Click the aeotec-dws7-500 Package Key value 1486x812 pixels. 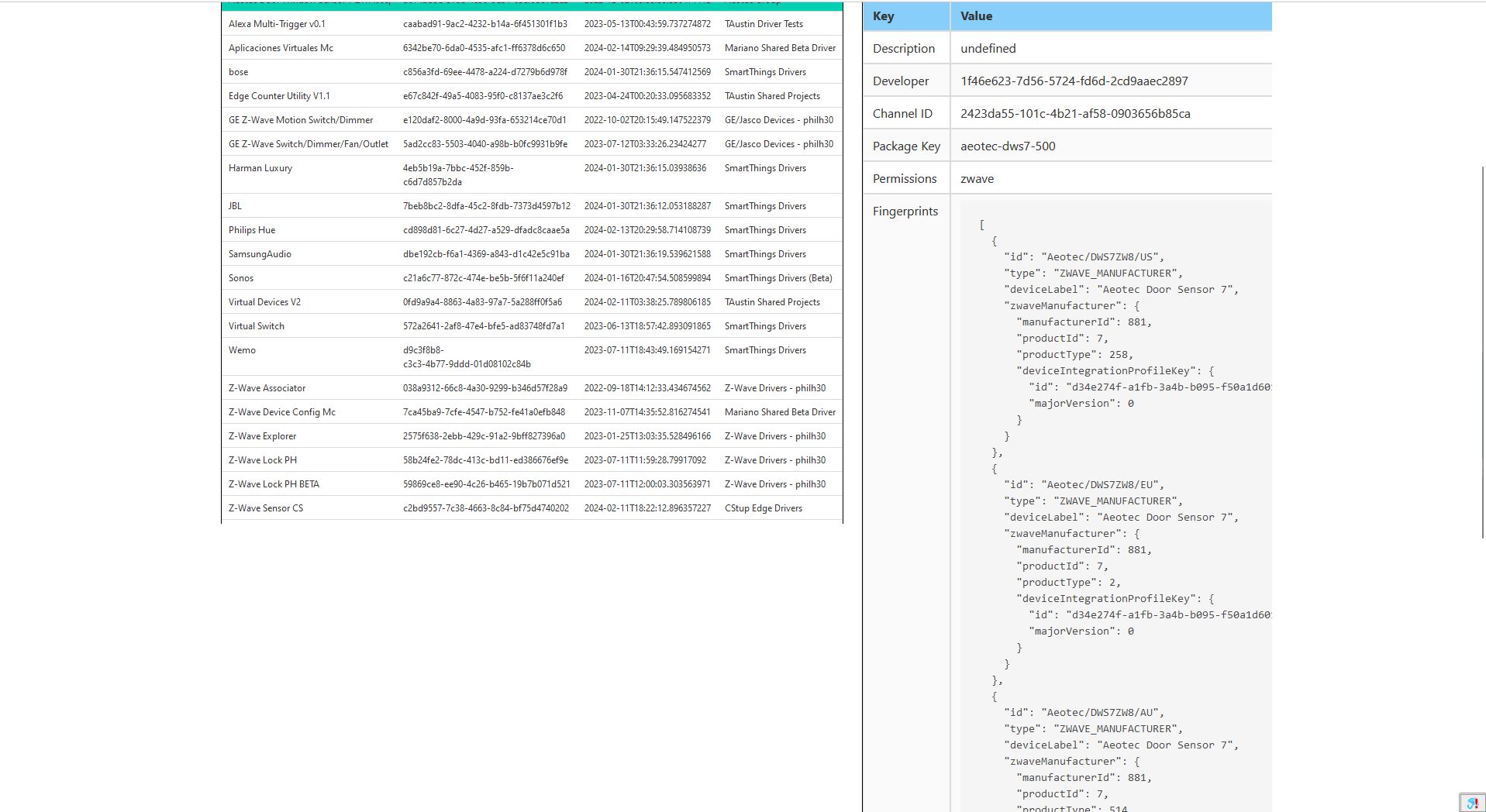[1008, 146]
